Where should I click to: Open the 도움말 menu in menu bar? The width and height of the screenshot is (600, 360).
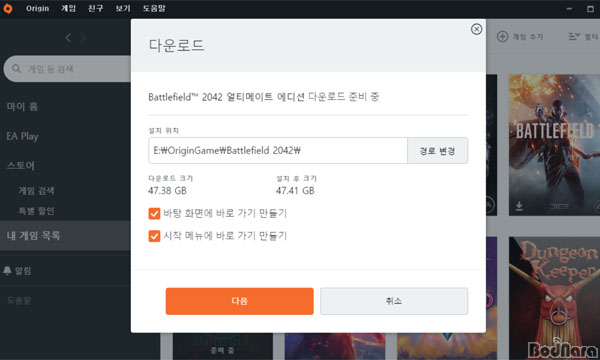pyautogui.click(x=154, y=8)
